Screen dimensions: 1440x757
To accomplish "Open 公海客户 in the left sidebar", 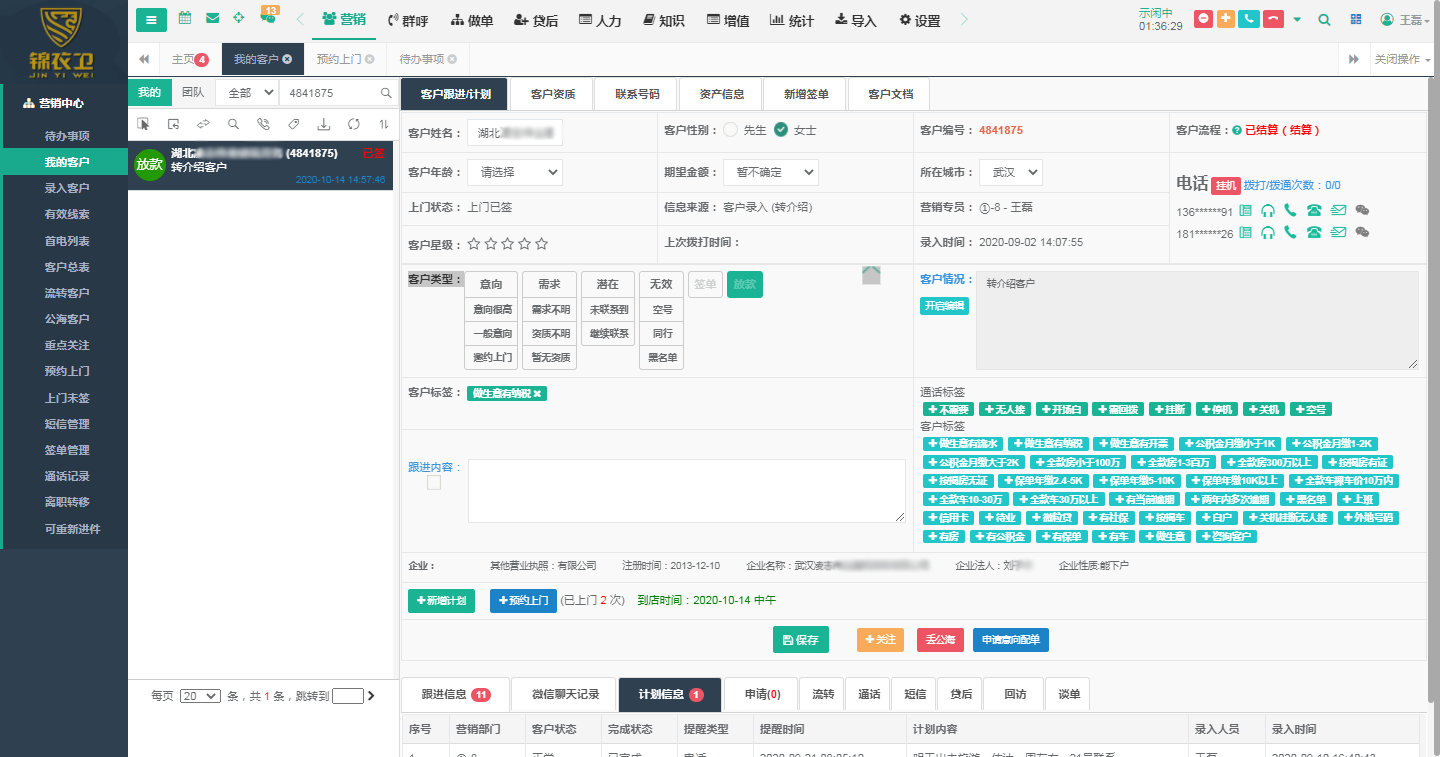I will [x=66, y=319].
